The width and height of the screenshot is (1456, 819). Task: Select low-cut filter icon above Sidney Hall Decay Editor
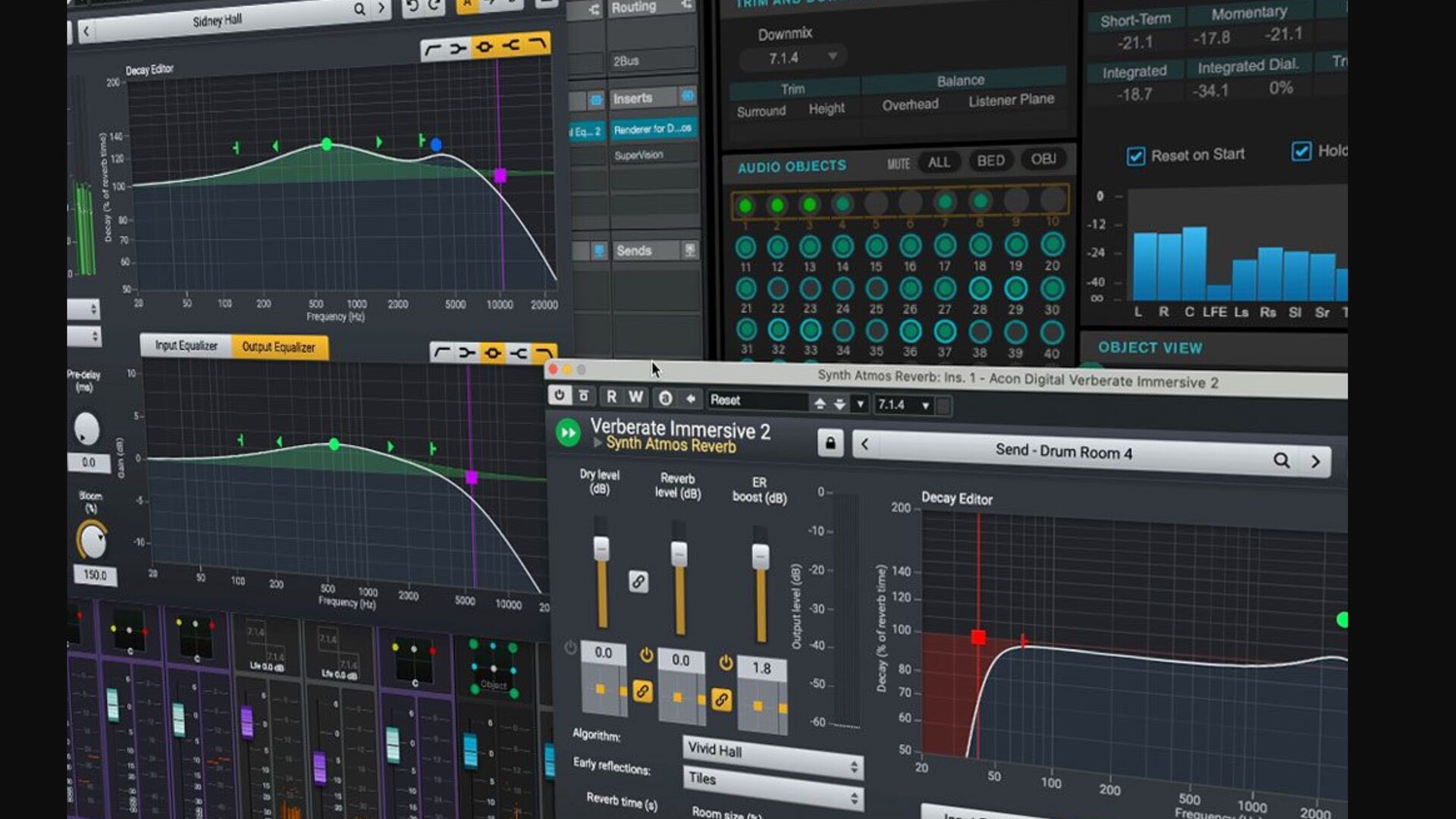(x=433, y=50)
